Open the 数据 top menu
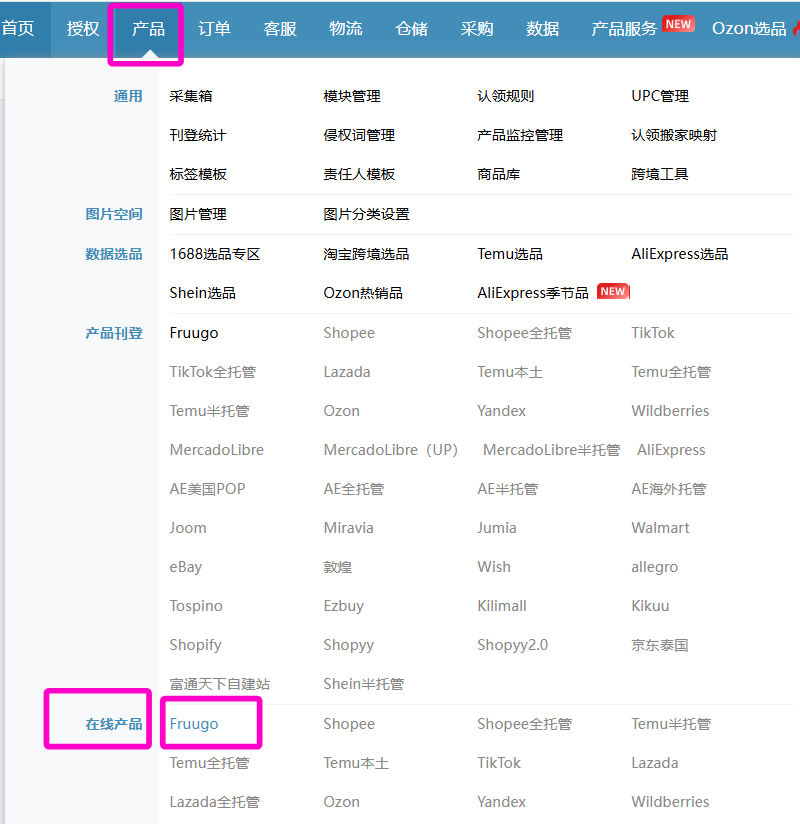The image size is (800, 824). [x=542, y=28]
